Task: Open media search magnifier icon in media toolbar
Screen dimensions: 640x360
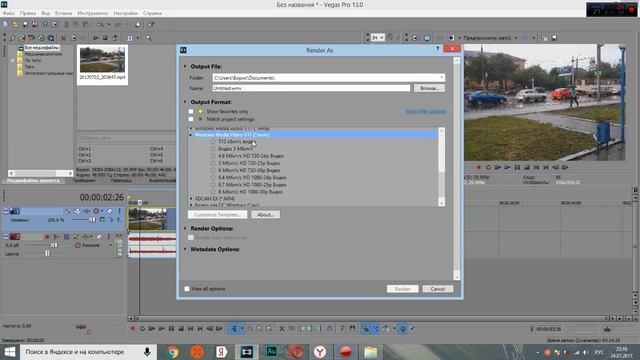Action: tap(149, 38)
